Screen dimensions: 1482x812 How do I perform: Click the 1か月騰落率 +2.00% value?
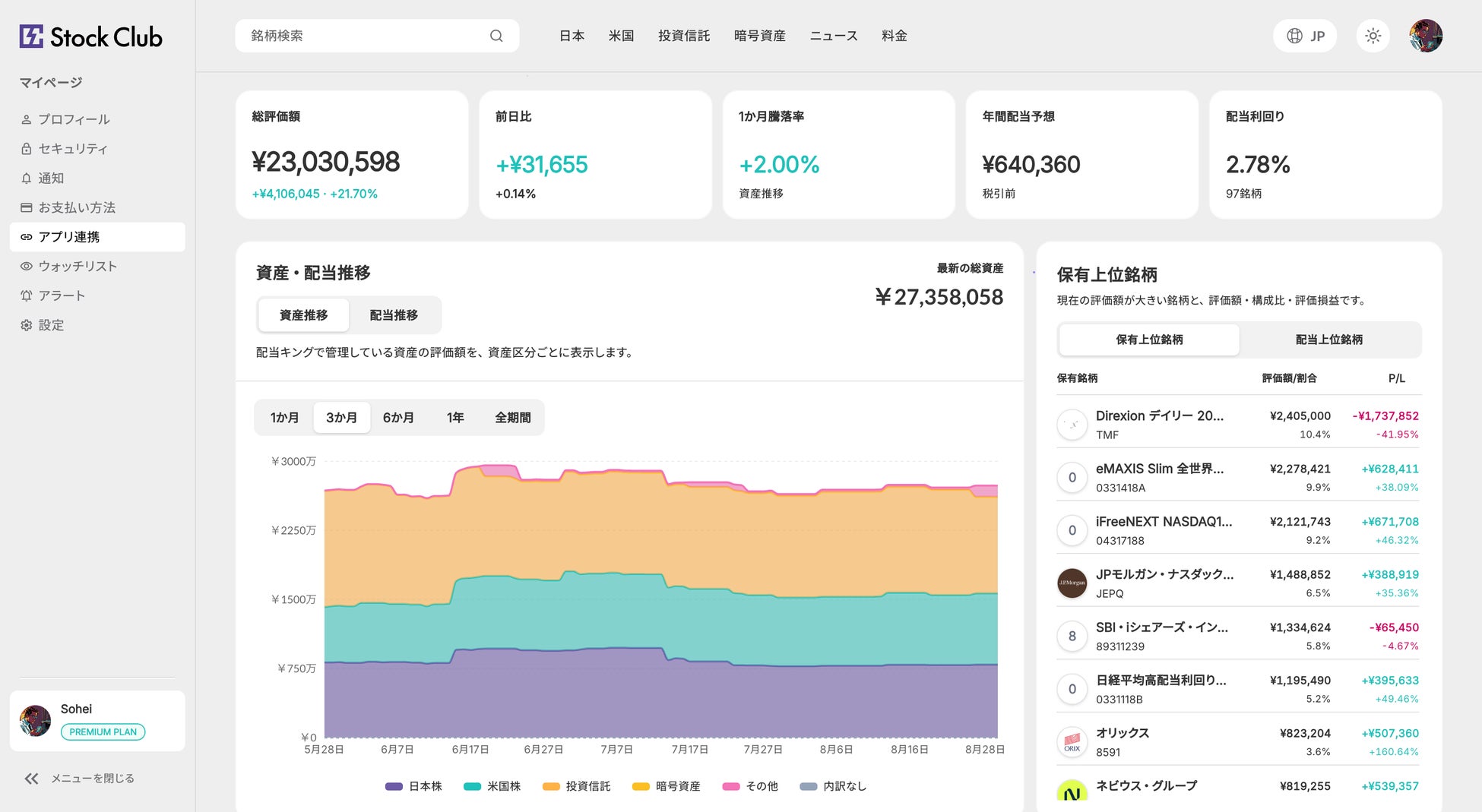pyautogui.click(x=779, y=164)
